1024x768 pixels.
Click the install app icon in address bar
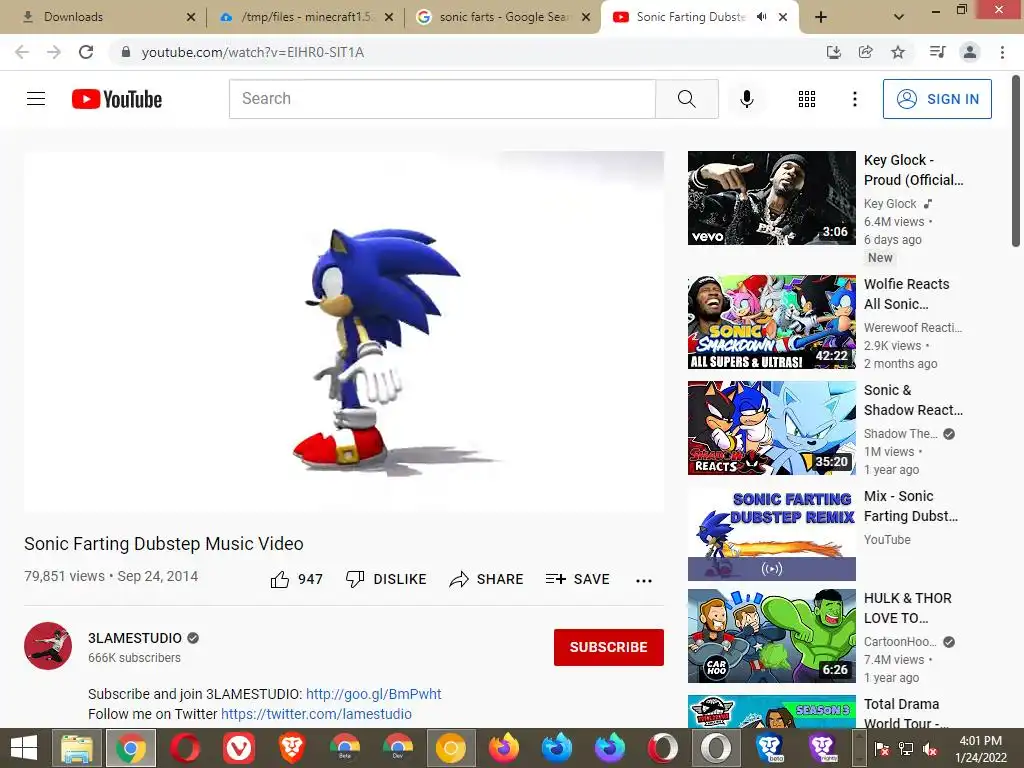pos(833,52)
